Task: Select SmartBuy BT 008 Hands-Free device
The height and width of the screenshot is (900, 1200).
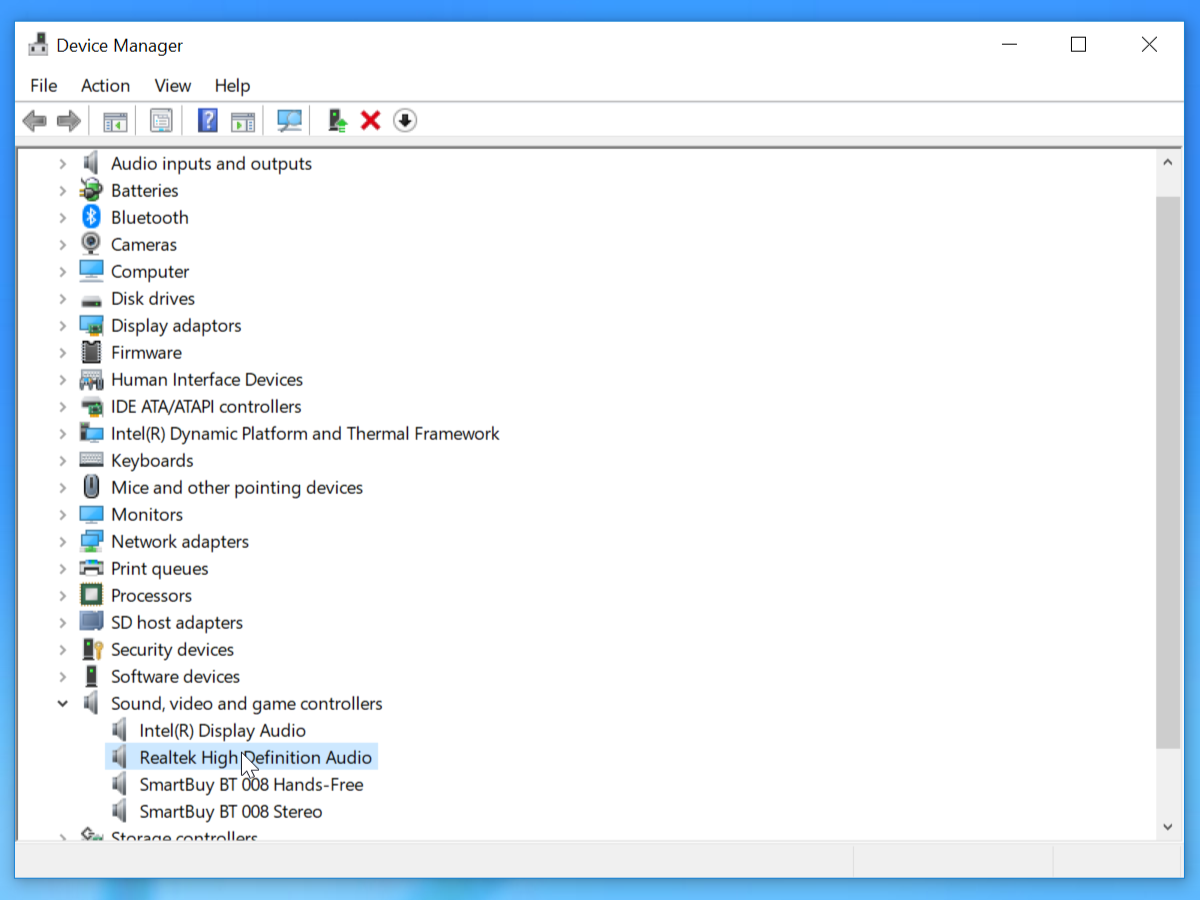Action: point(251,785)
